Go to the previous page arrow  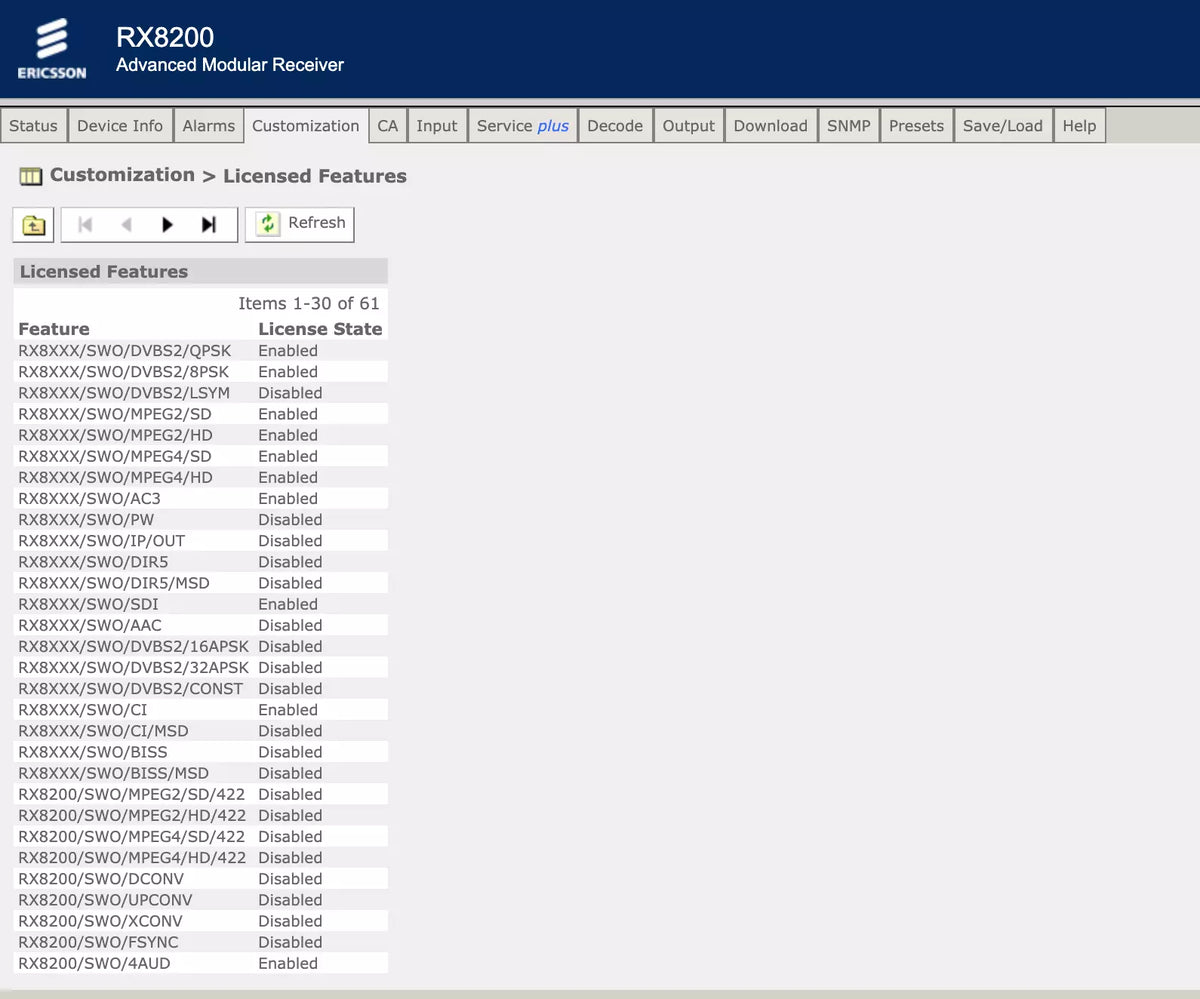click(126, 225)
